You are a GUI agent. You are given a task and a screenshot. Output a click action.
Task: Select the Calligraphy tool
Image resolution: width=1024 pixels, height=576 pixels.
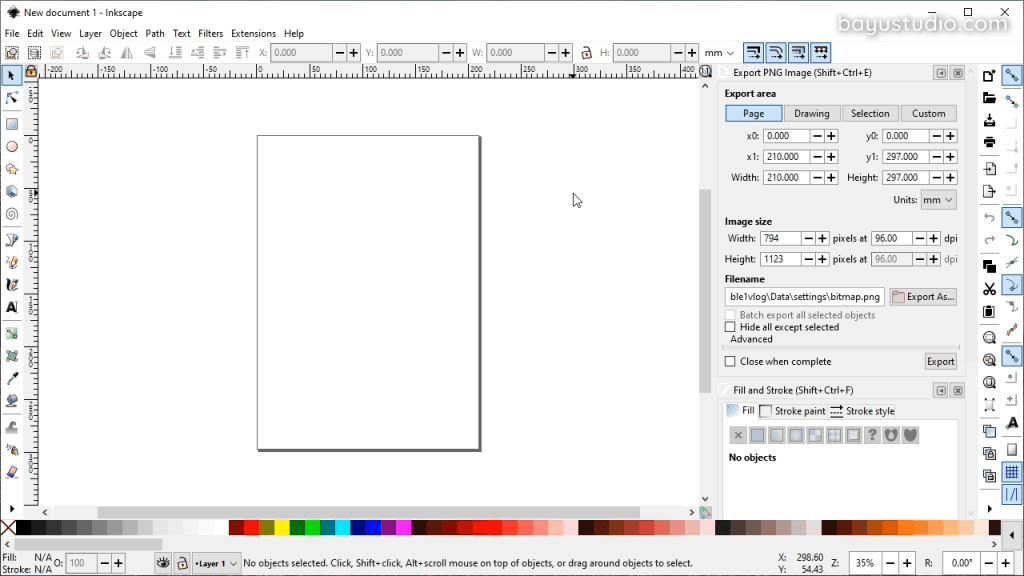(x=12, y=285)
